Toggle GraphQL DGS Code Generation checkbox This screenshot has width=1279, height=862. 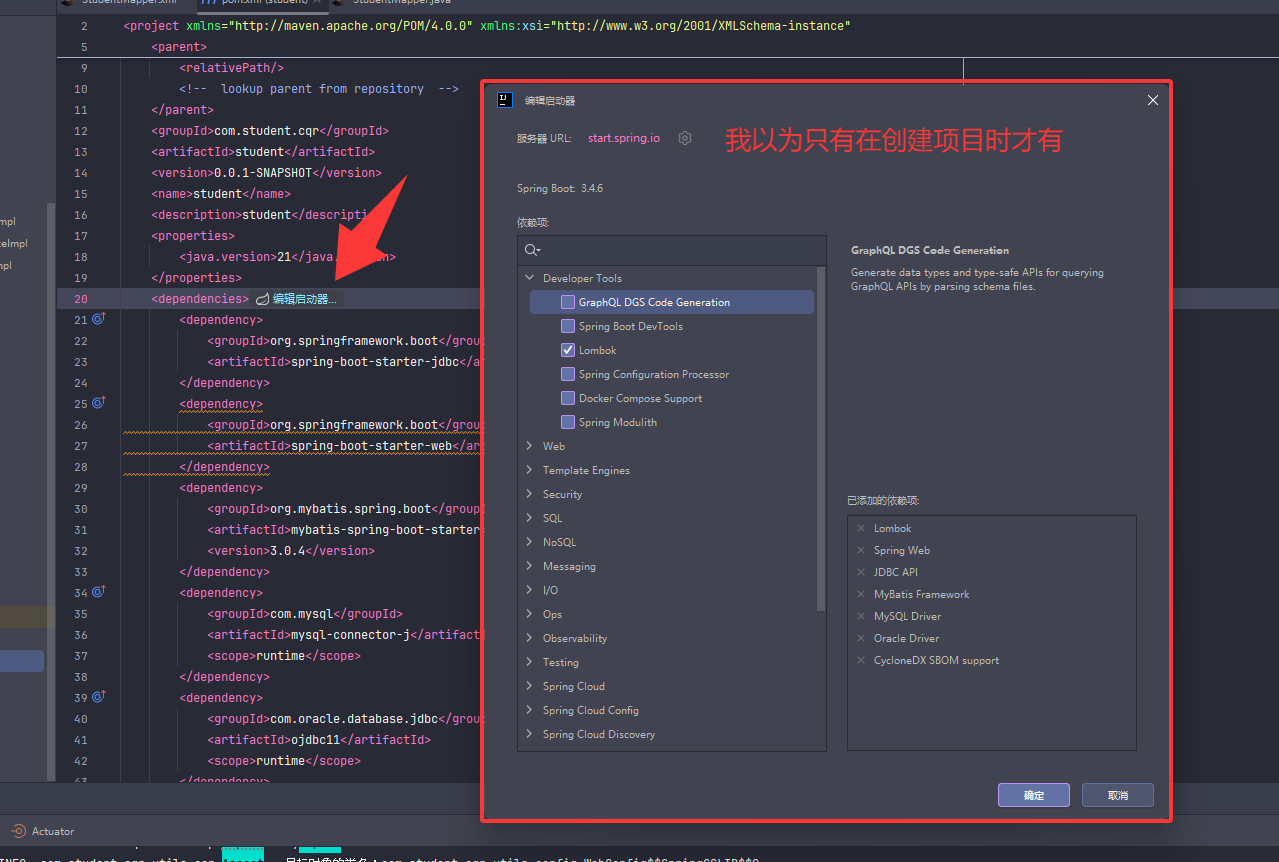(x=568, y=302)
